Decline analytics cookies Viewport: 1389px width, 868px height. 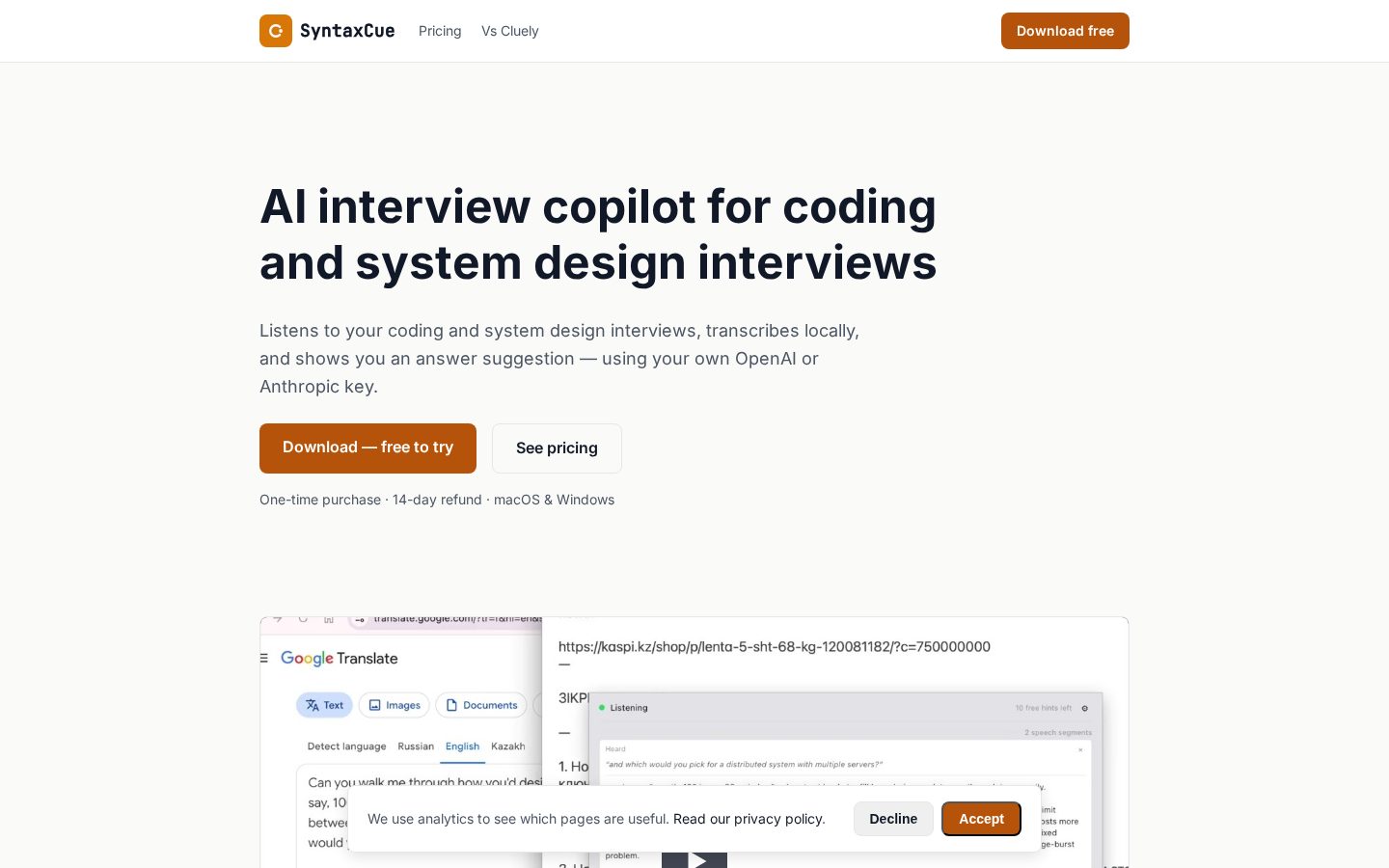click(x=893, y=819)
